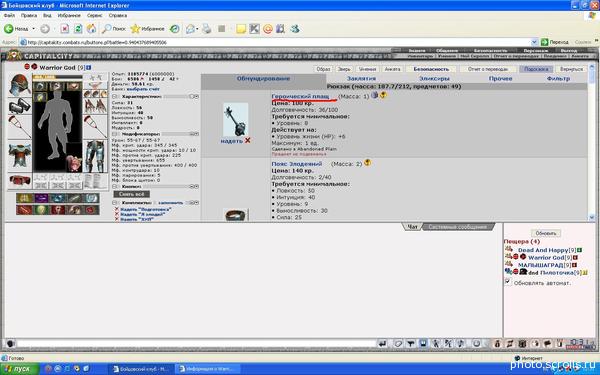The image size is (600, 375).
Task: Click the equipped helmet slot icon
Action: pyautogui.click(x=19, y=85)
